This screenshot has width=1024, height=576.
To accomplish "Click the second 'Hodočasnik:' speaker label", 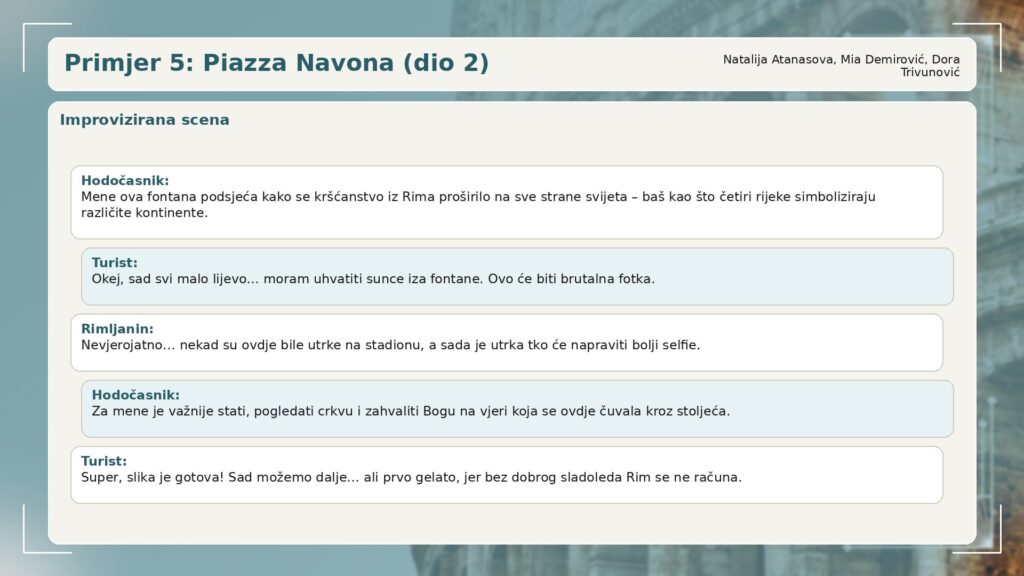I will [x=135, y=395].
